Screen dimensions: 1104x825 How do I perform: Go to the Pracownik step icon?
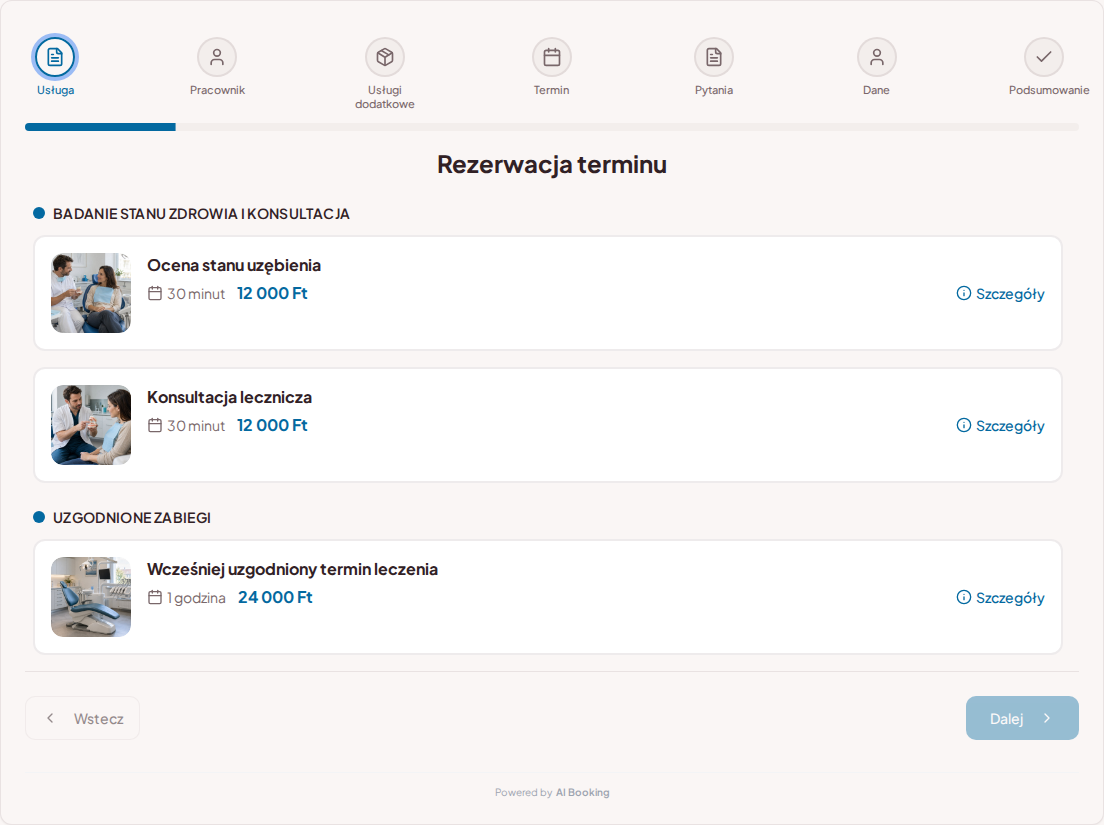pyautogui.click(x=217, y=57)
